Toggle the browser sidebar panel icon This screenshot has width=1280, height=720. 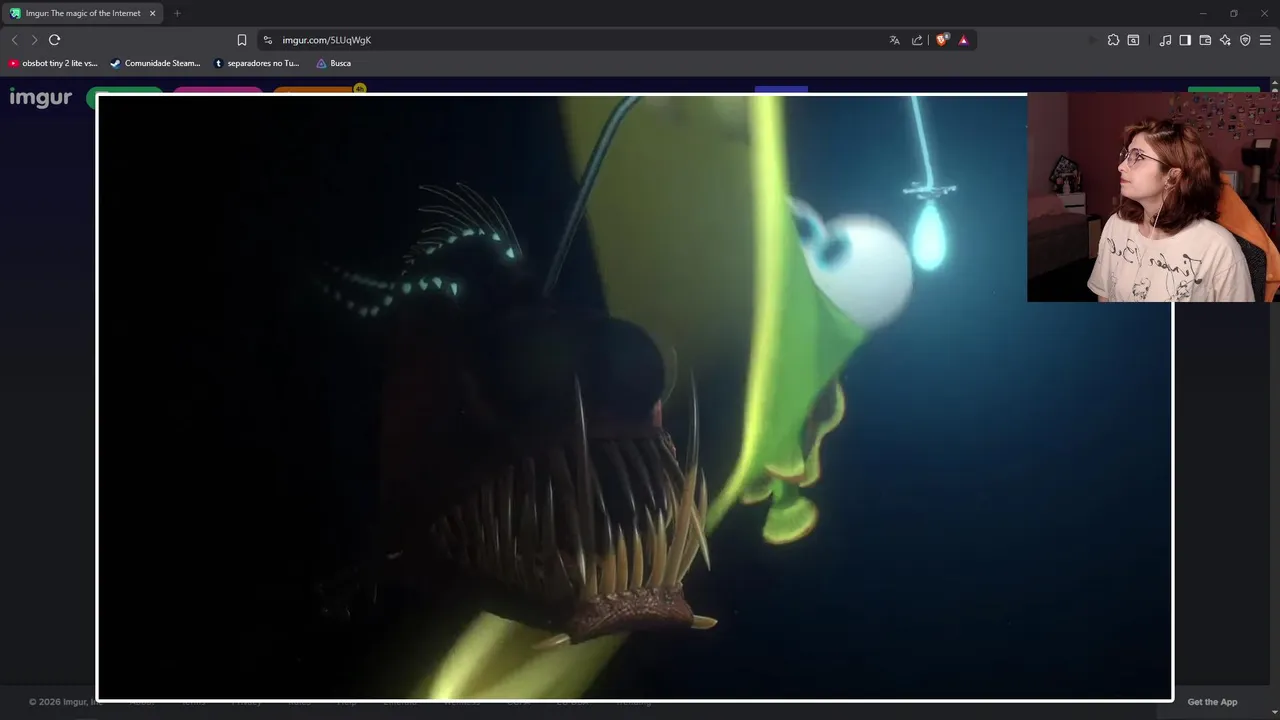click(1185, 40)
